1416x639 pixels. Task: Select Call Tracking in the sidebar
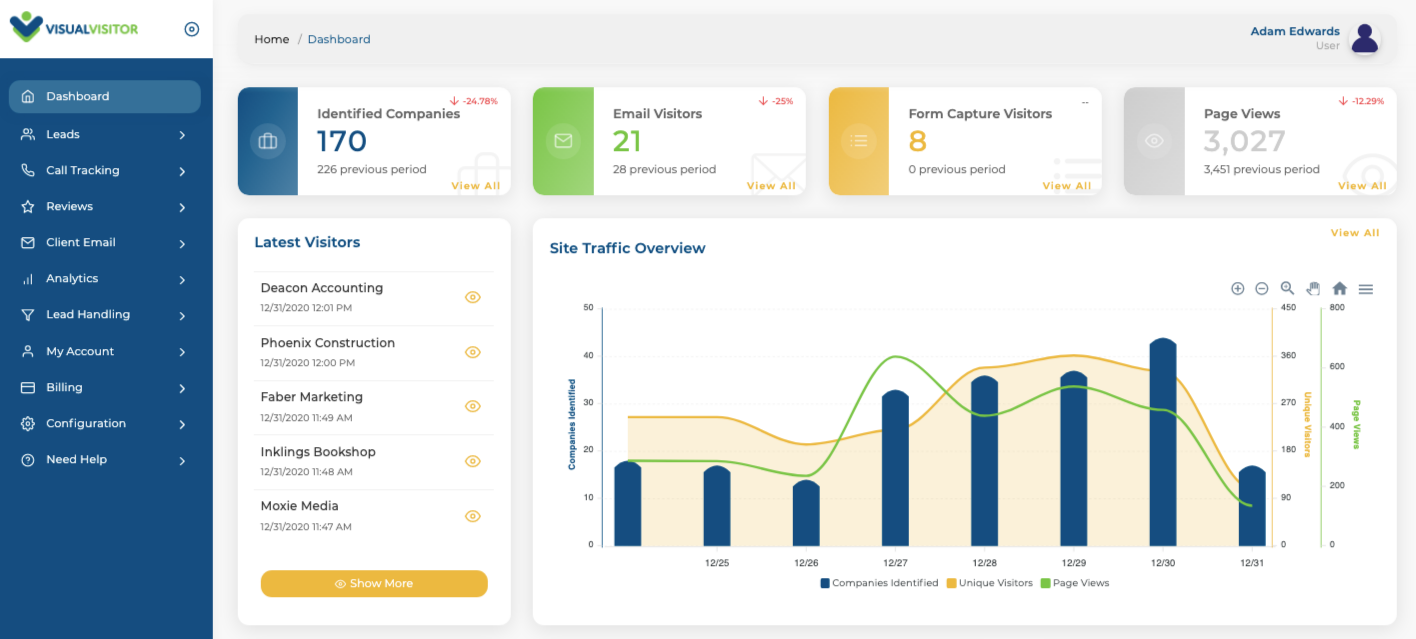(x=83, y=170)
